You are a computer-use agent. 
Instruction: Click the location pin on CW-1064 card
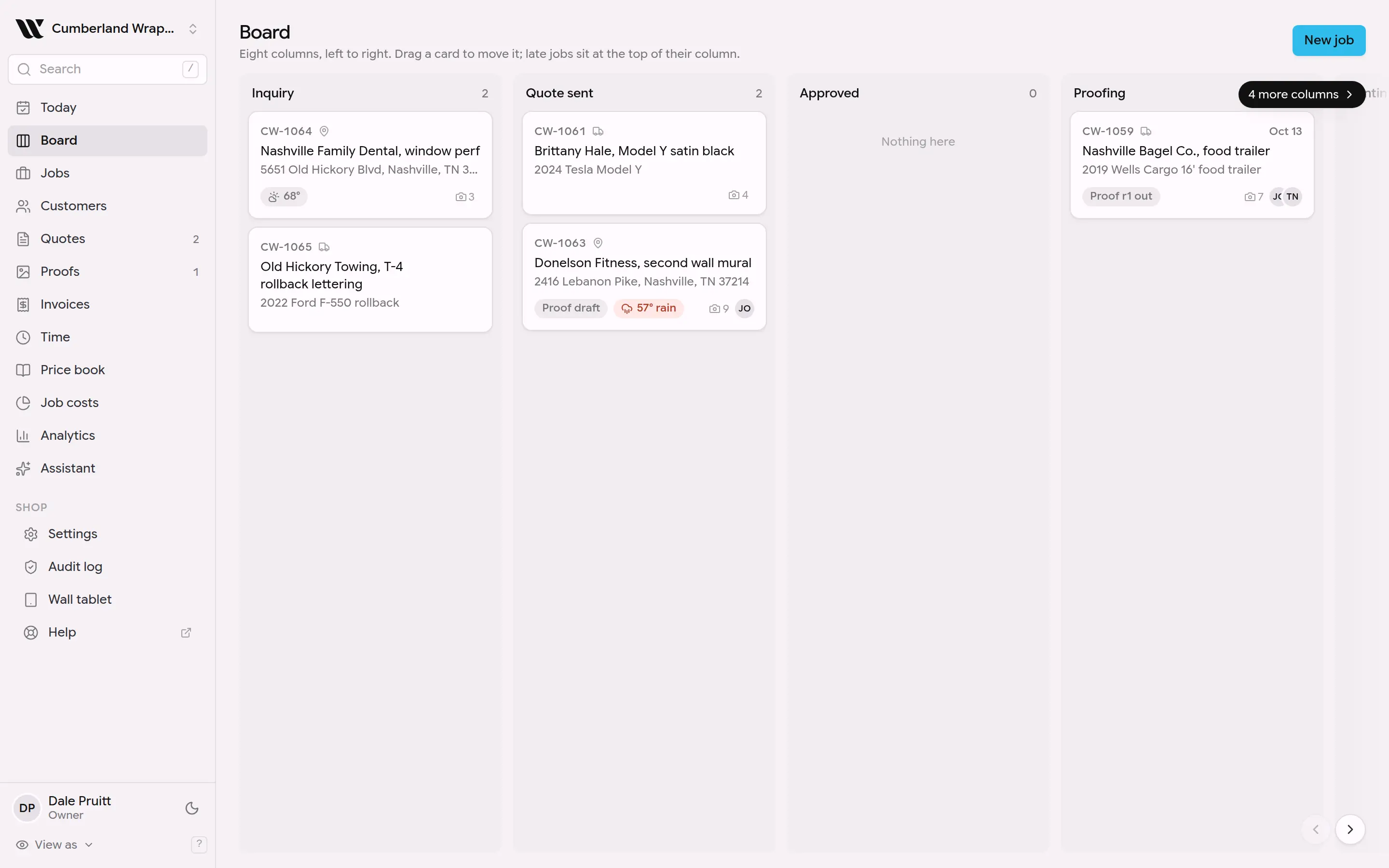click(324, 131)
